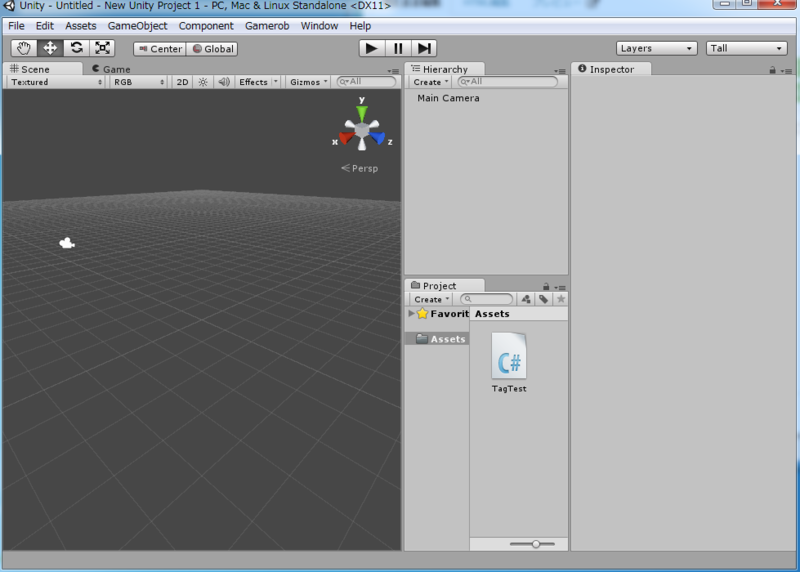The height and width of the screenshot is (572, 800).
Task: Switch to the Game tab
Action: (111, 69)
